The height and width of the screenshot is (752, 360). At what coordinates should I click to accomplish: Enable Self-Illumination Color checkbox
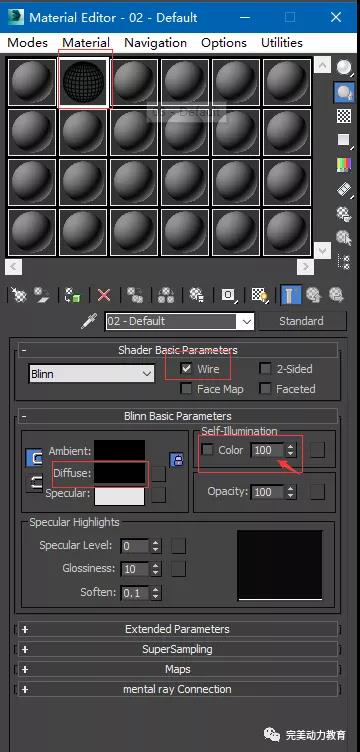coord(208,450)
